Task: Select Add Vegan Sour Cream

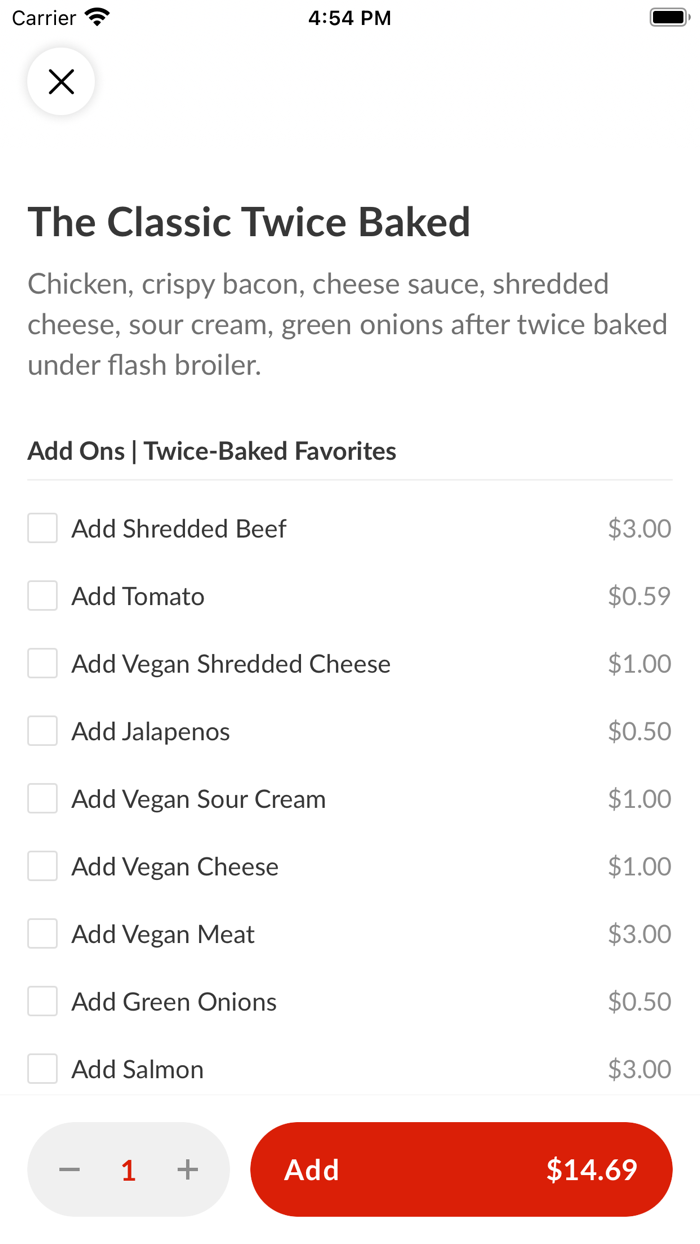Action: (x=42, y=798)
